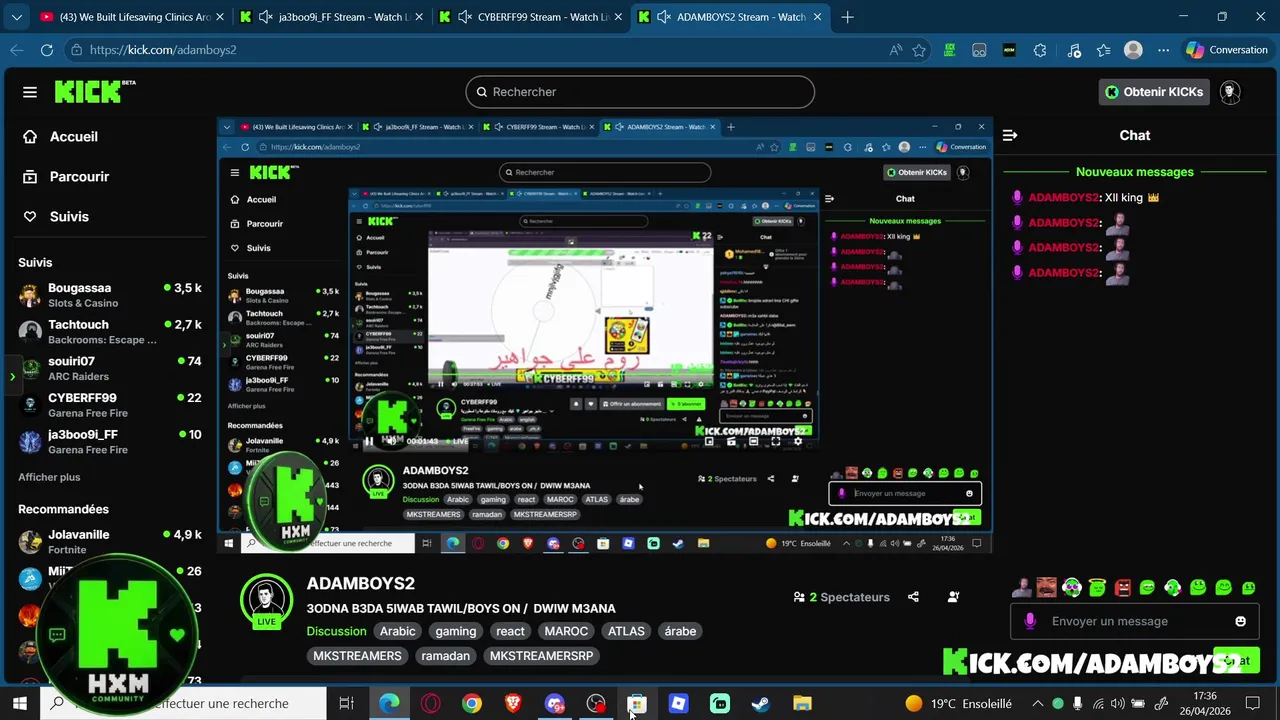Open the Copilot Conversation button
The height and width of the screenshot is (720, 1280).
coord(1226,50)
